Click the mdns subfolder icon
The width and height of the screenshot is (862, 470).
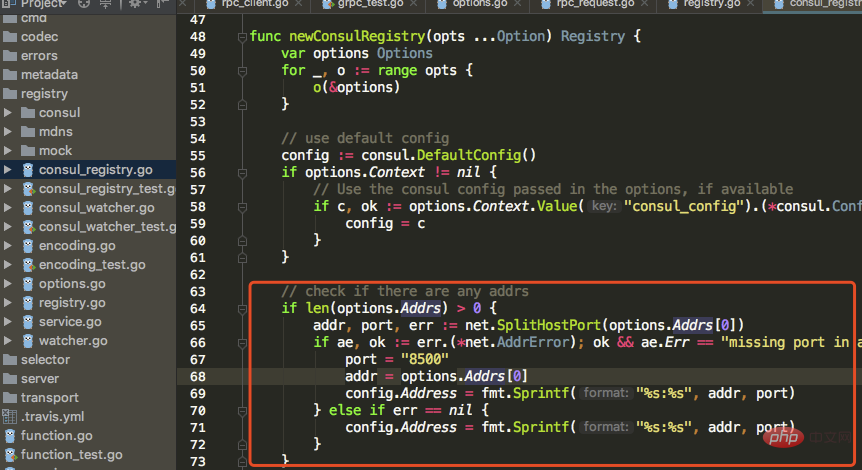[28, 132]
